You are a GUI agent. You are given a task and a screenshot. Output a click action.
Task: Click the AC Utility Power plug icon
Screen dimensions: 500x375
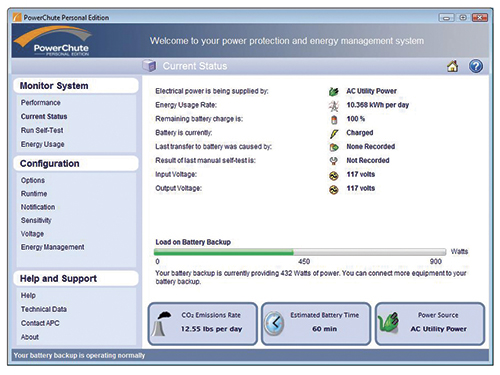(x=334, y=91)
